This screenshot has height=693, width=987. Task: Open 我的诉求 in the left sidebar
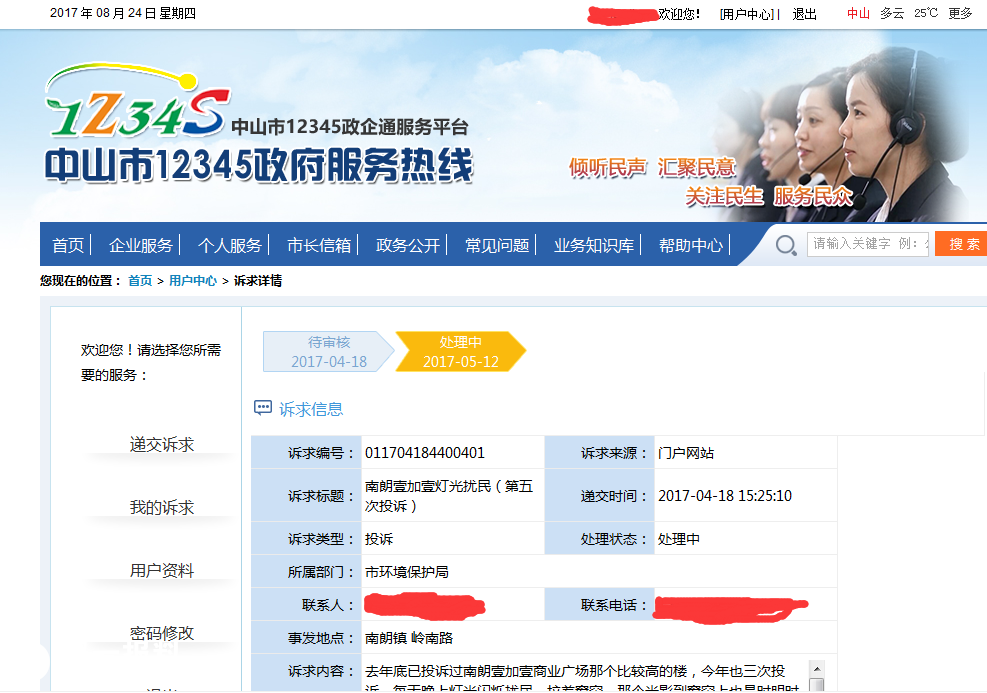tap(162, 508)
